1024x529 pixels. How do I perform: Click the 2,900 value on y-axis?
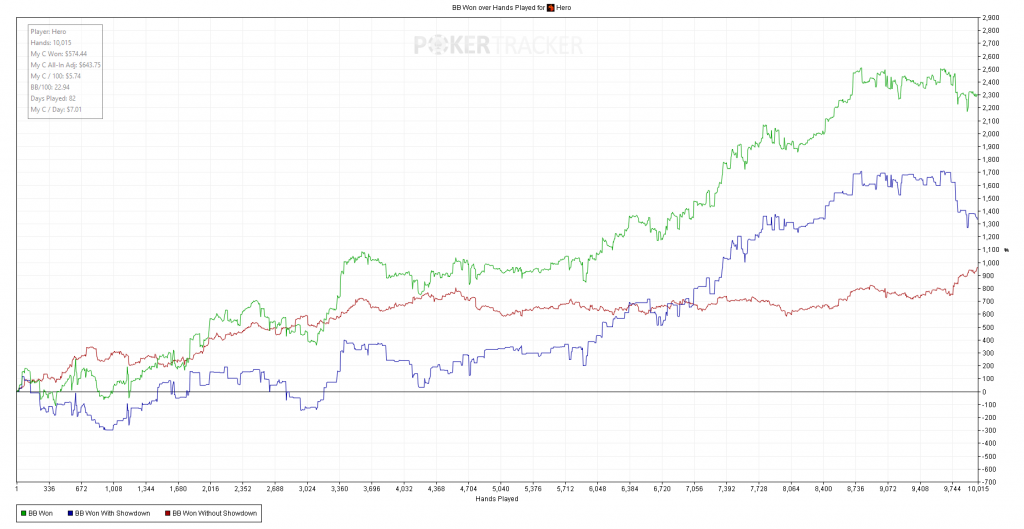(991, 18)
